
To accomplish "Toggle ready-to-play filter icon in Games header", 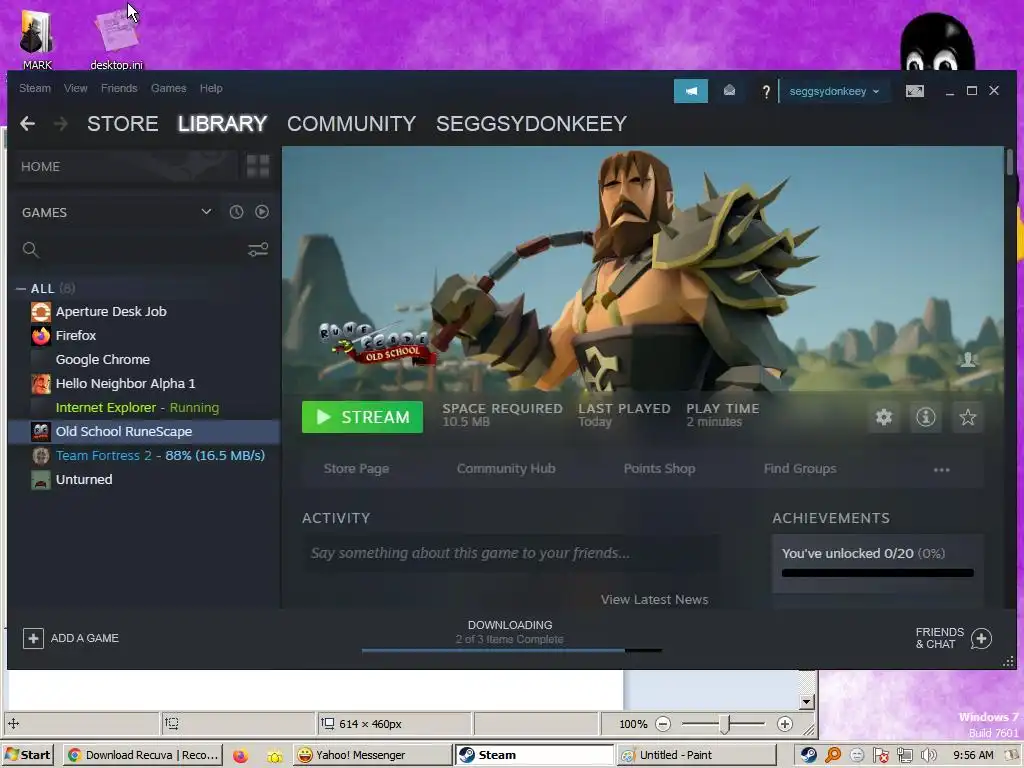I will (x=262, y=212).
